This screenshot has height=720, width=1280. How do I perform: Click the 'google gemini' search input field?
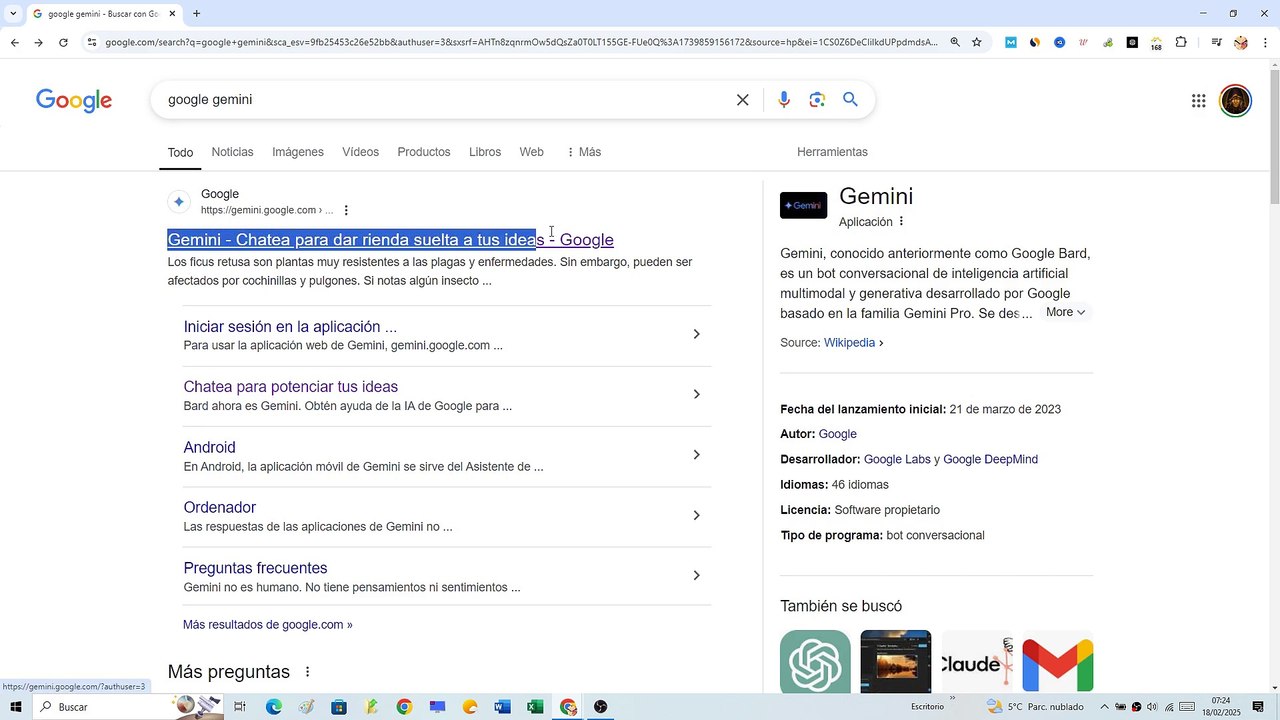445,100
